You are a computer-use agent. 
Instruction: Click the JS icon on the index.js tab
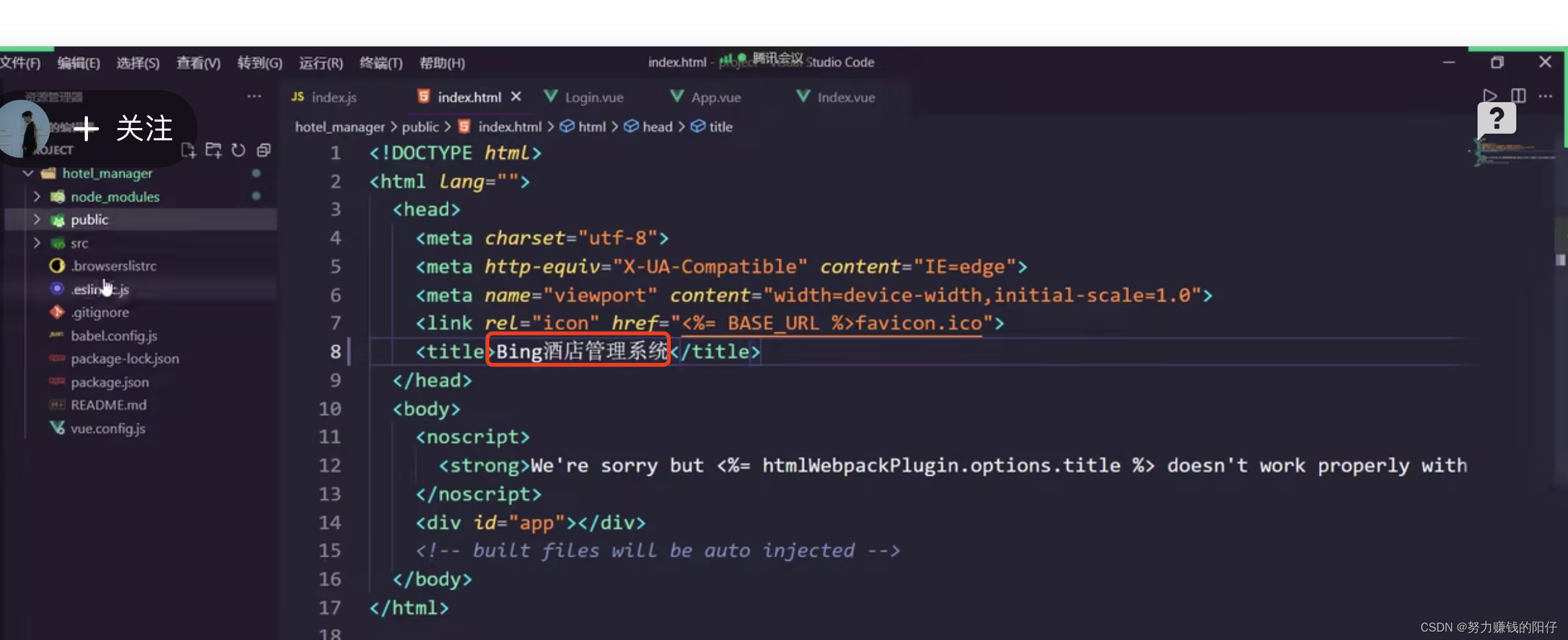298,97
